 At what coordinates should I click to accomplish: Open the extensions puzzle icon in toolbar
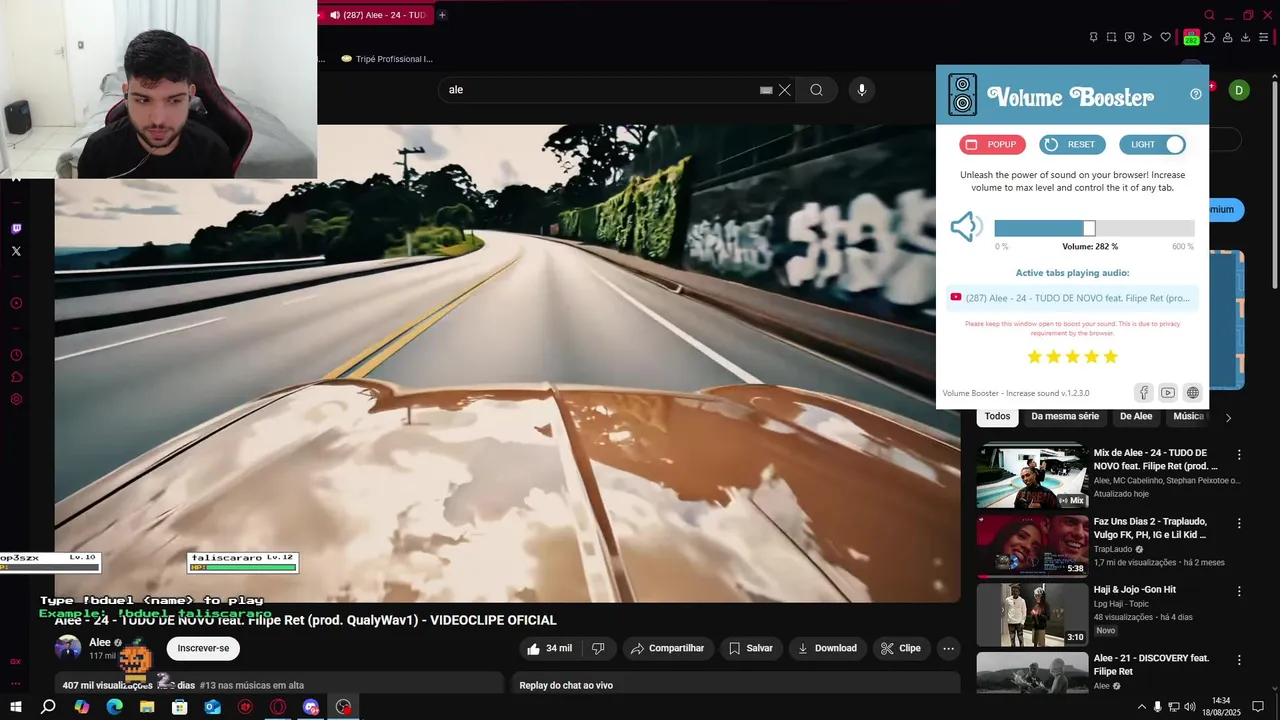[x=1209, y=37]
